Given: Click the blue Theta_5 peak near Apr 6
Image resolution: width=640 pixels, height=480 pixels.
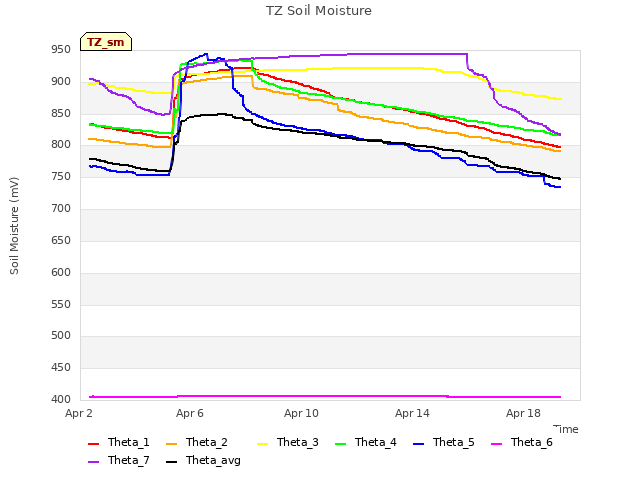Looking at the screenshot, I should pos(206,54).
